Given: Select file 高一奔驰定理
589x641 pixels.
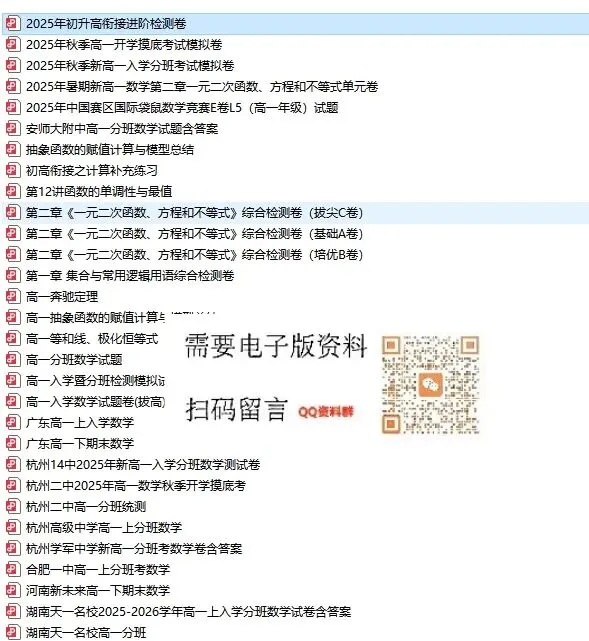Looking at the screenshot, I should coord(62,296).
